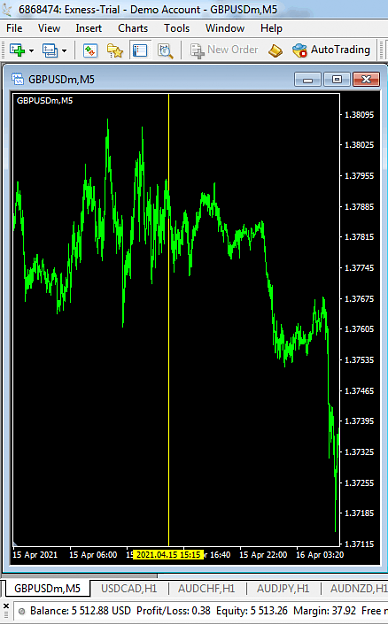Open the Window menu
The image size is (388, 625).
click(225, 28)
